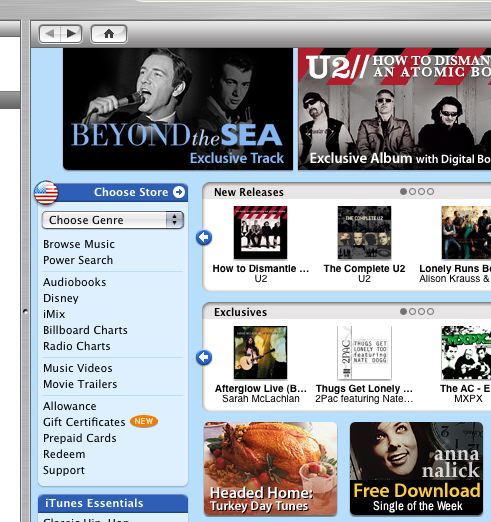Open The Complete U2 album cover
491x522 pixels.
pos(364,232)
